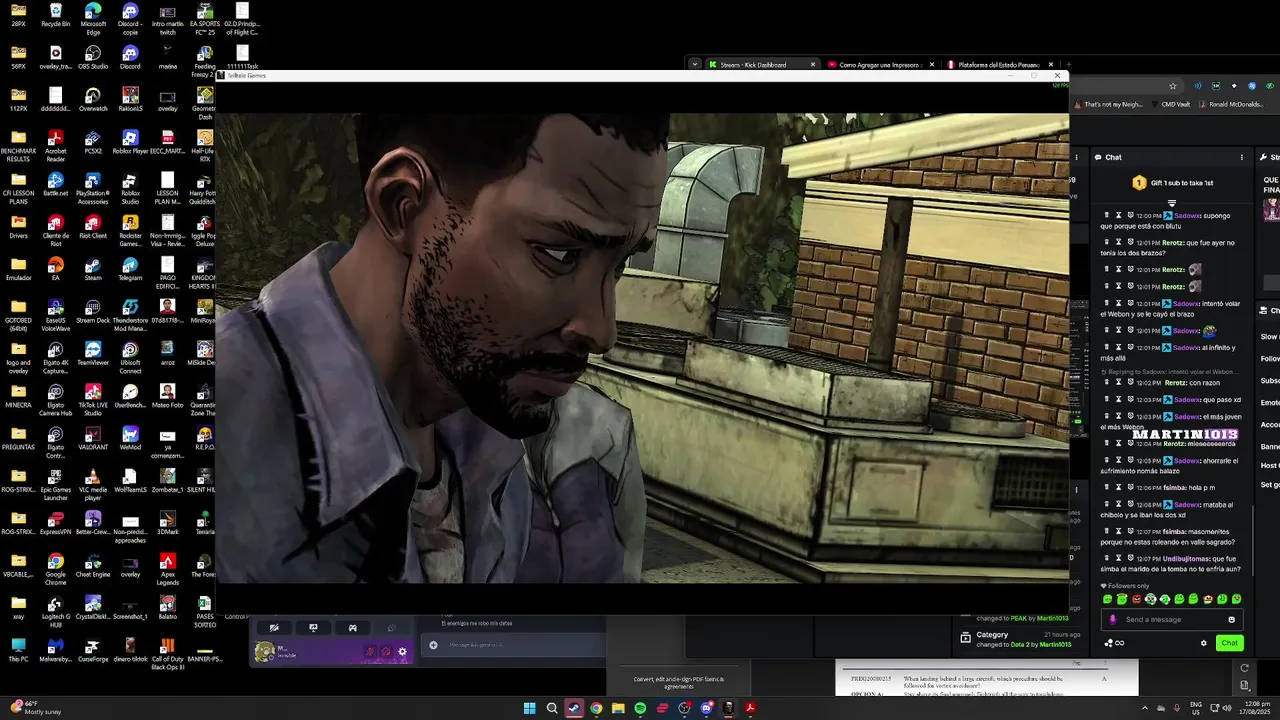Switch to Como Agregar una Impresora tab

(x=881, y=64)
